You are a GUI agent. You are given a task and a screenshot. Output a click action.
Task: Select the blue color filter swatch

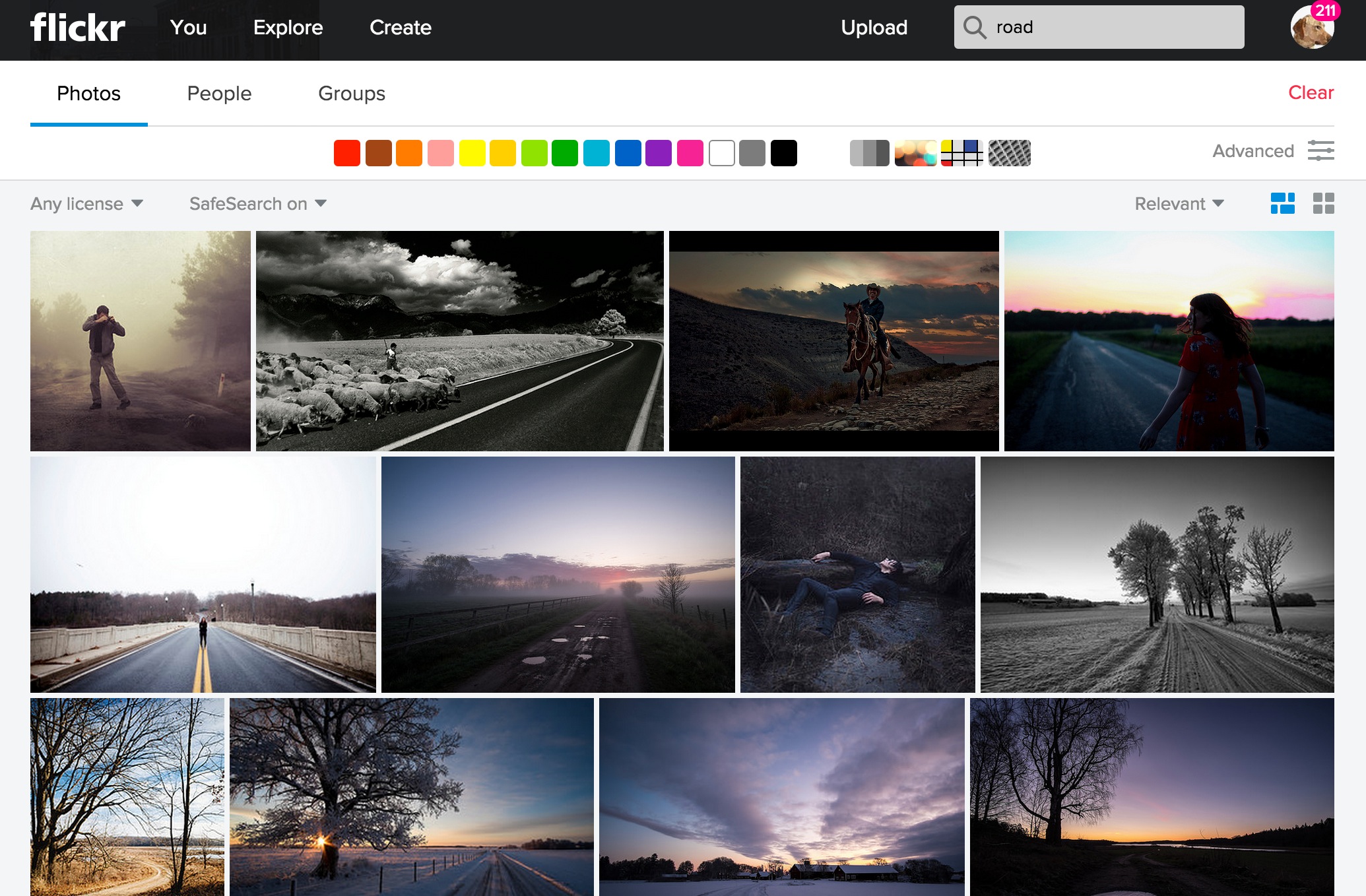[x=628, y=153]
